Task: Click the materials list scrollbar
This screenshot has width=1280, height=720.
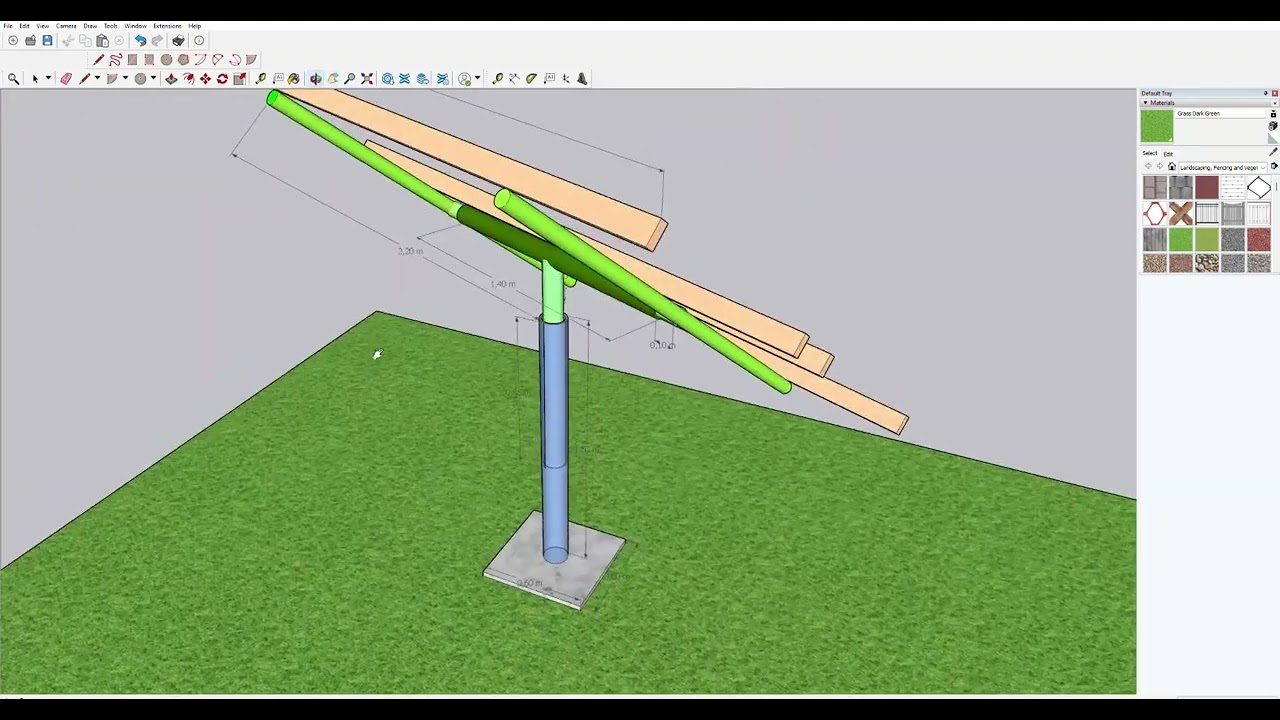Action: click(x=1276, y=186)
